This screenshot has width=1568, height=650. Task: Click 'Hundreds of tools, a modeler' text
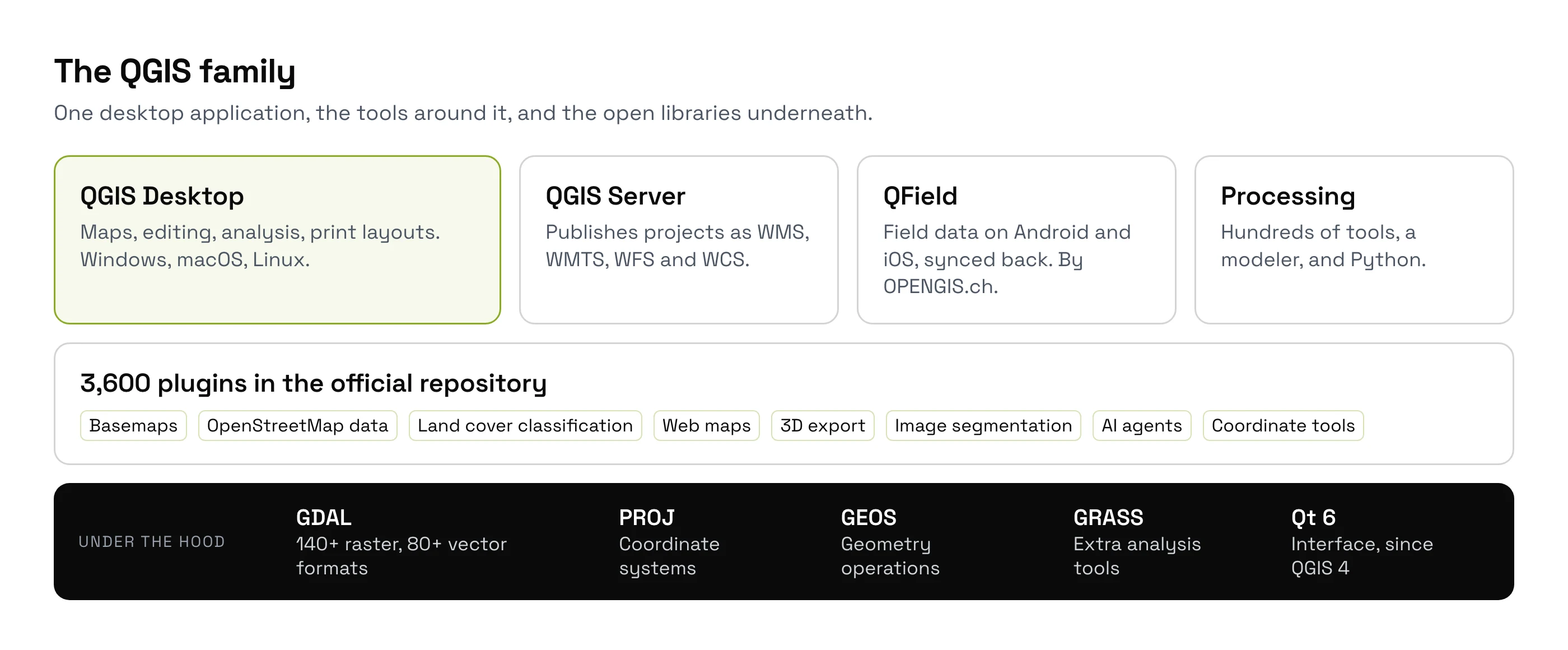[1323, 245]
